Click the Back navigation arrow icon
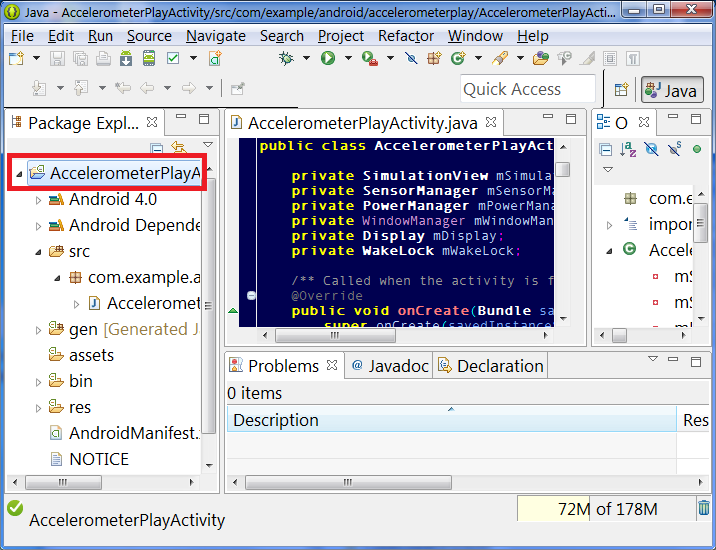The image size is (716, 550). tap(147, 87)
